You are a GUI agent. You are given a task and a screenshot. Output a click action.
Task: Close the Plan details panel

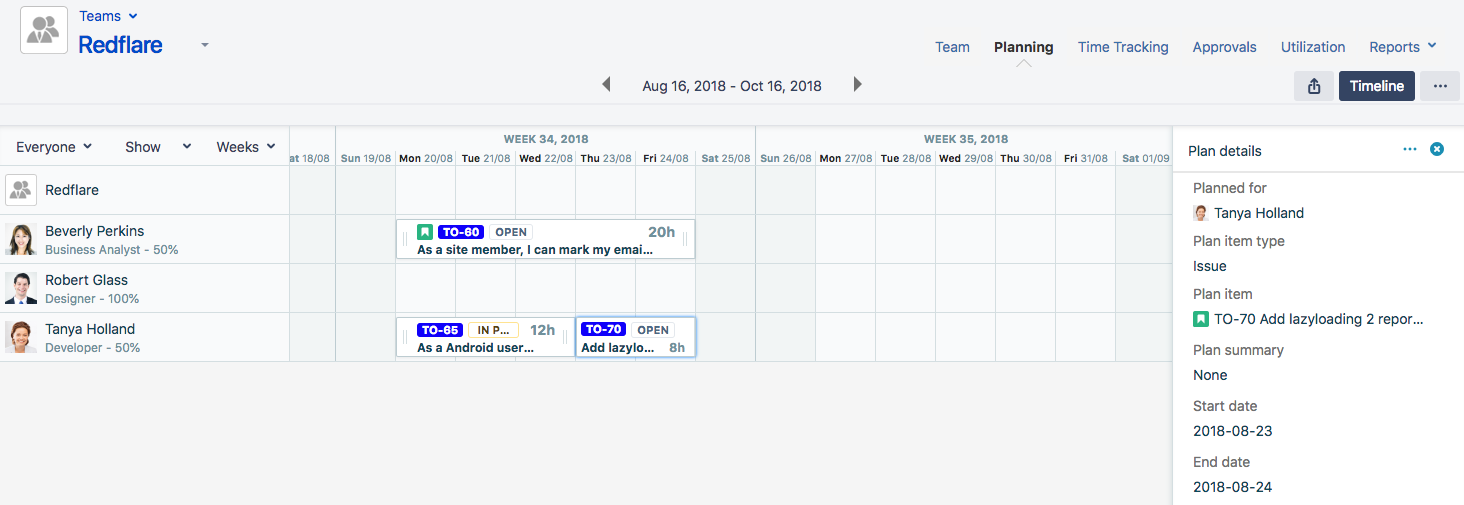click(1437, 149)
